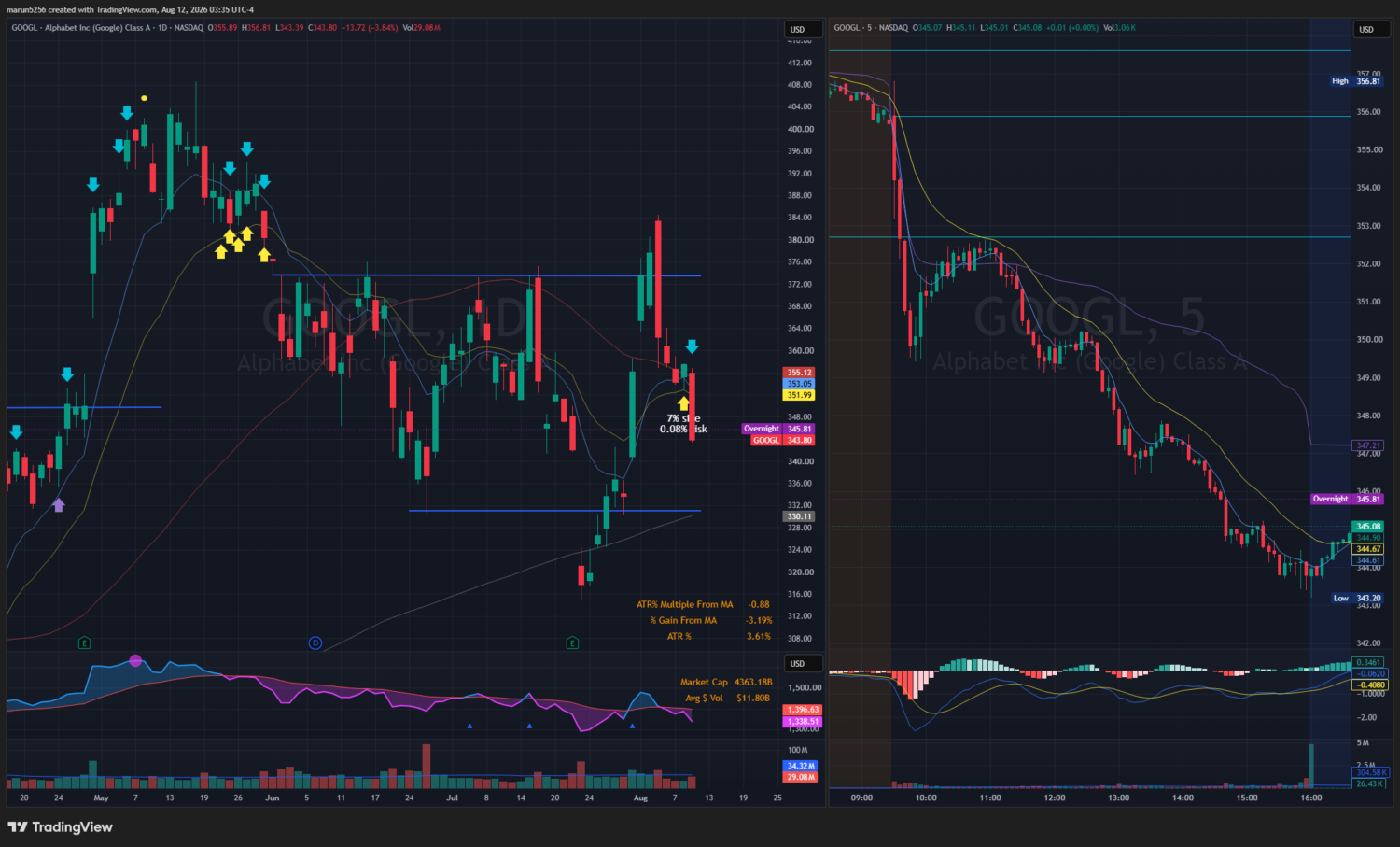Click the earnings E marker near May
The image size is (1400, 847).
84,642
